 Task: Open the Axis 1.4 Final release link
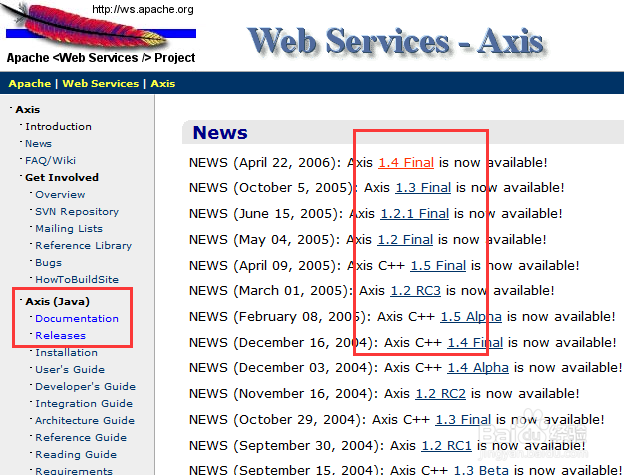click(x=406, y=163)
